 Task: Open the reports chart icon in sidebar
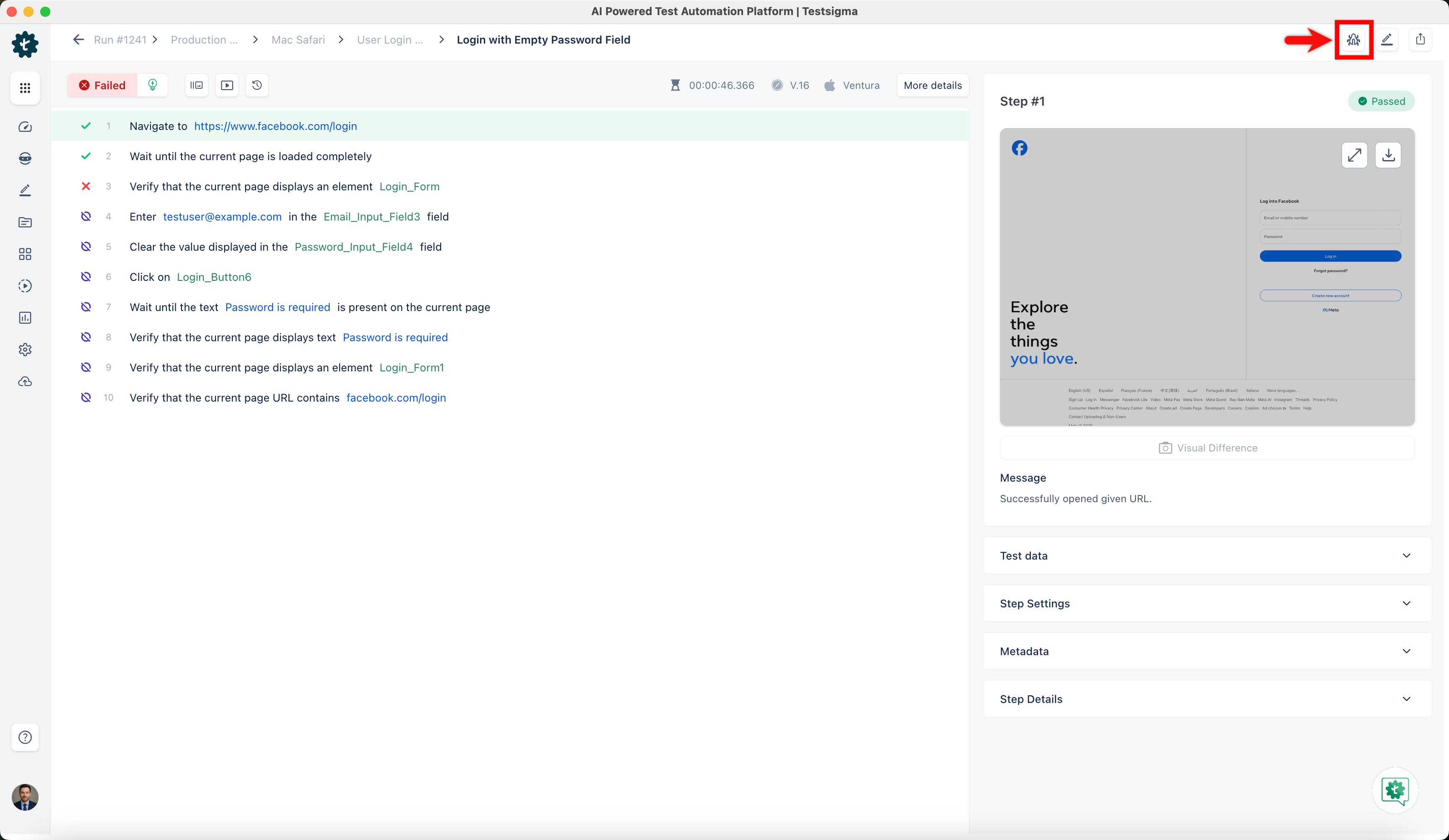tap(25, 318)
